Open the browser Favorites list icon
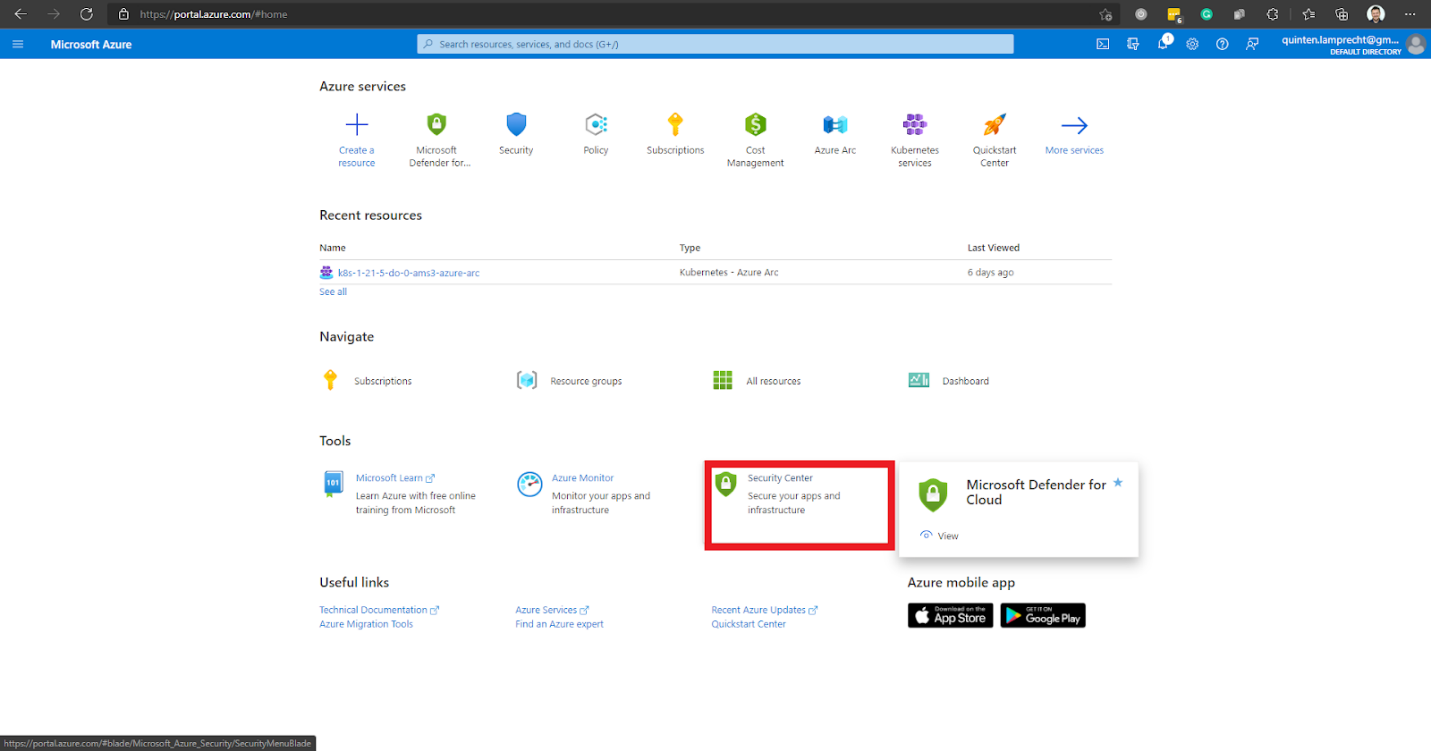The height and width of the screenshot is (751, 1431). pyautogui.click(x=1308, y=14)
